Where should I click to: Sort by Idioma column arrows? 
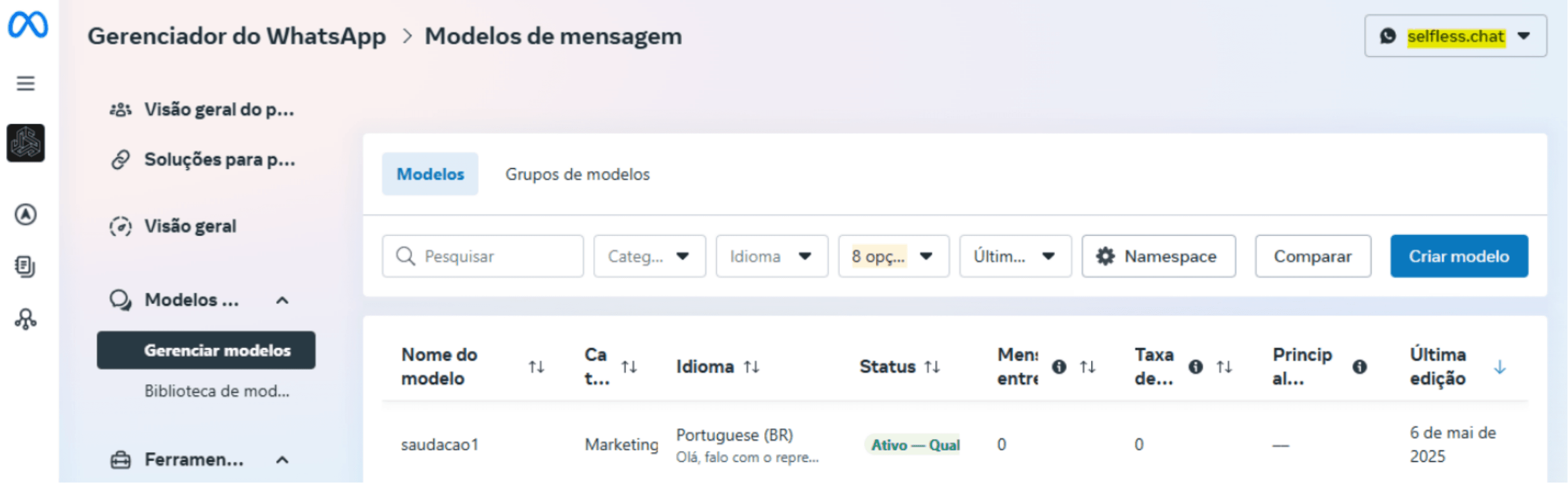(x=752, y=367)
